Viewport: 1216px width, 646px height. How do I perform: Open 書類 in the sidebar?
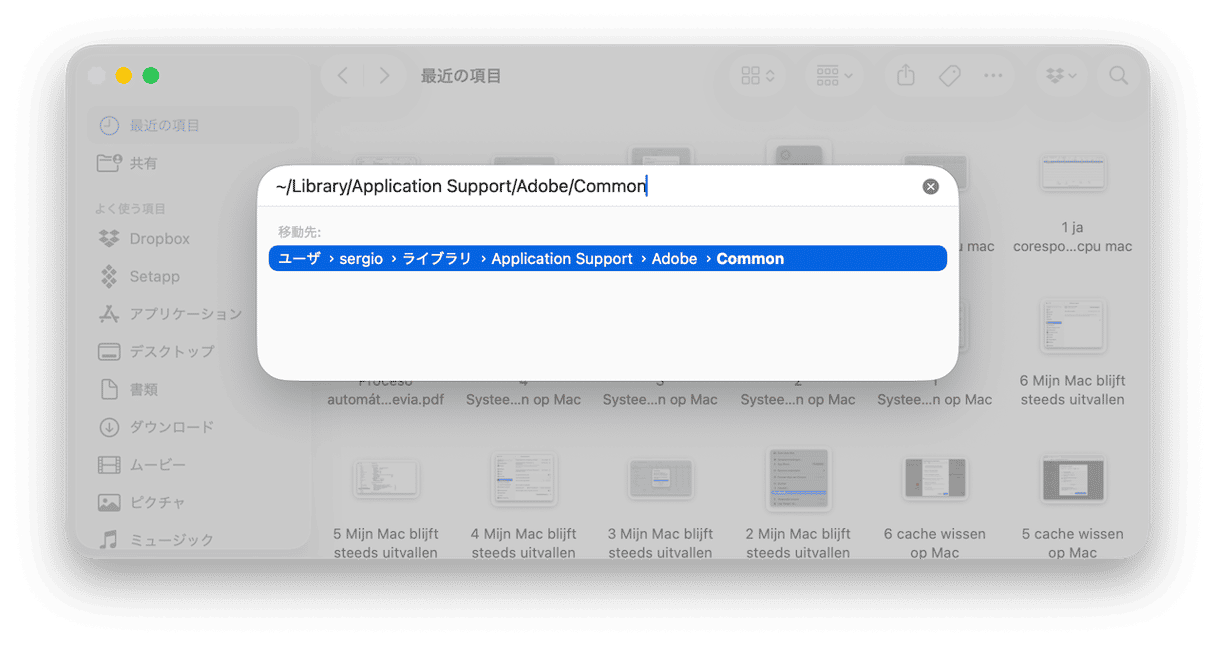(x=192, y=390)
